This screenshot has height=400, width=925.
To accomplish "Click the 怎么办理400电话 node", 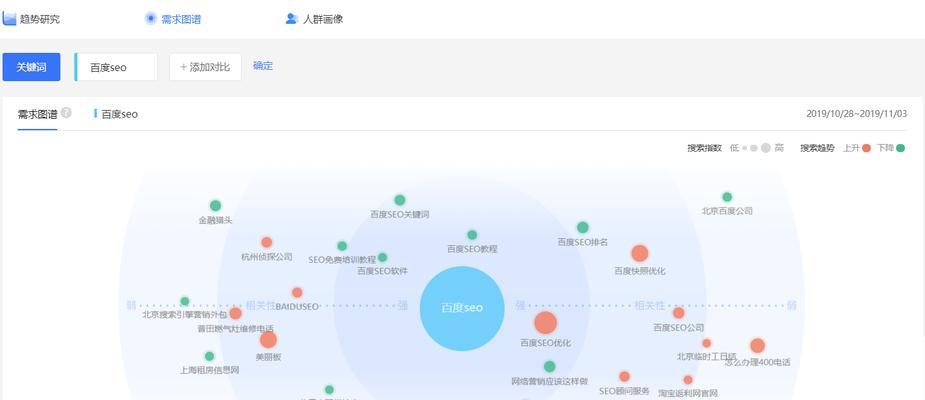I will click(757, 346).
